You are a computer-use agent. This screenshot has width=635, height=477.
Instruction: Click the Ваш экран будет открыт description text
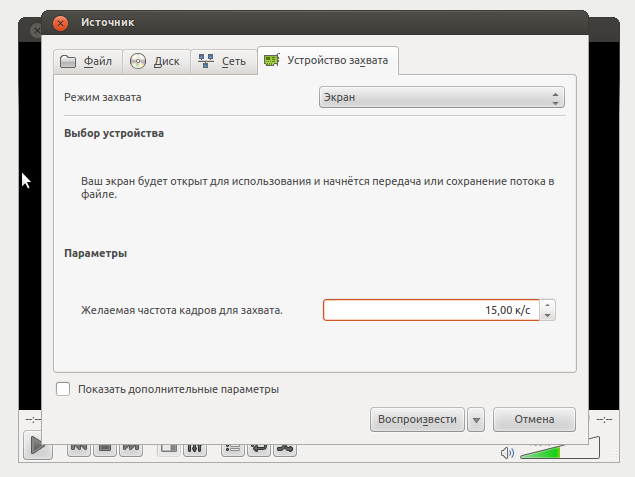coord(318,187)
